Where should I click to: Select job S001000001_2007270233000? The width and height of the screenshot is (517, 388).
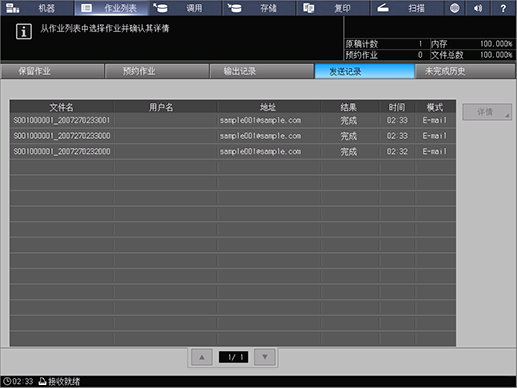[233, 136]
